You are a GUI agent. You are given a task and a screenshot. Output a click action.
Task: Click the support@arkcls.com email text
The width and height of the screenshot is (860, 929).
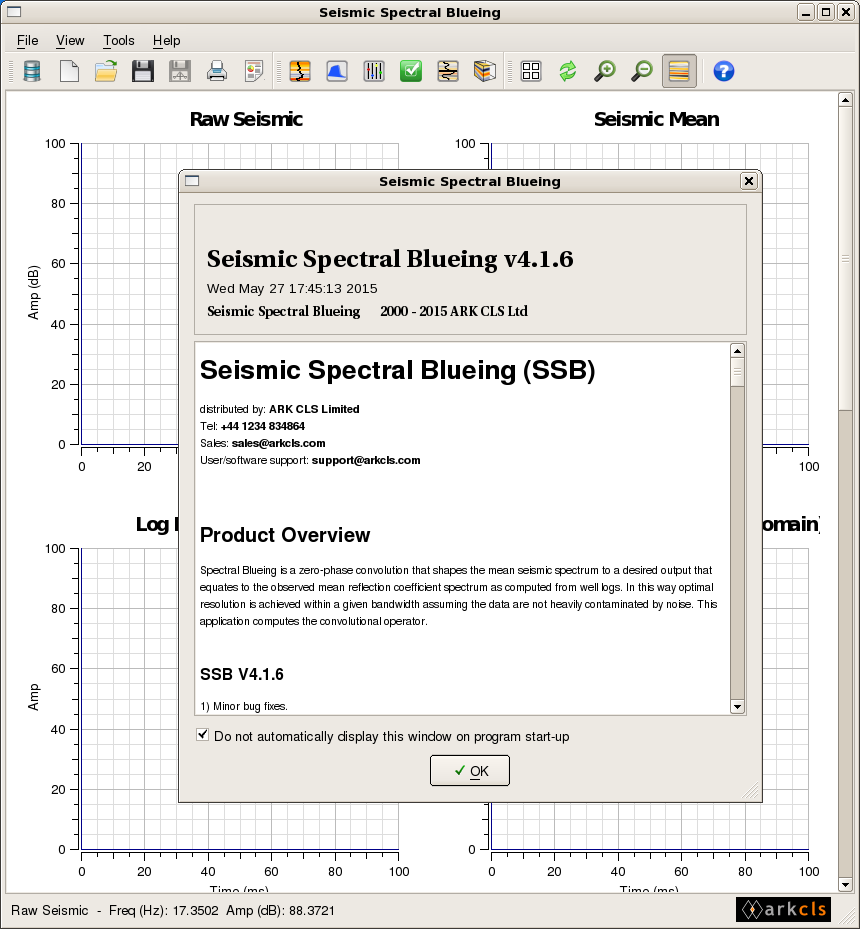366,460
